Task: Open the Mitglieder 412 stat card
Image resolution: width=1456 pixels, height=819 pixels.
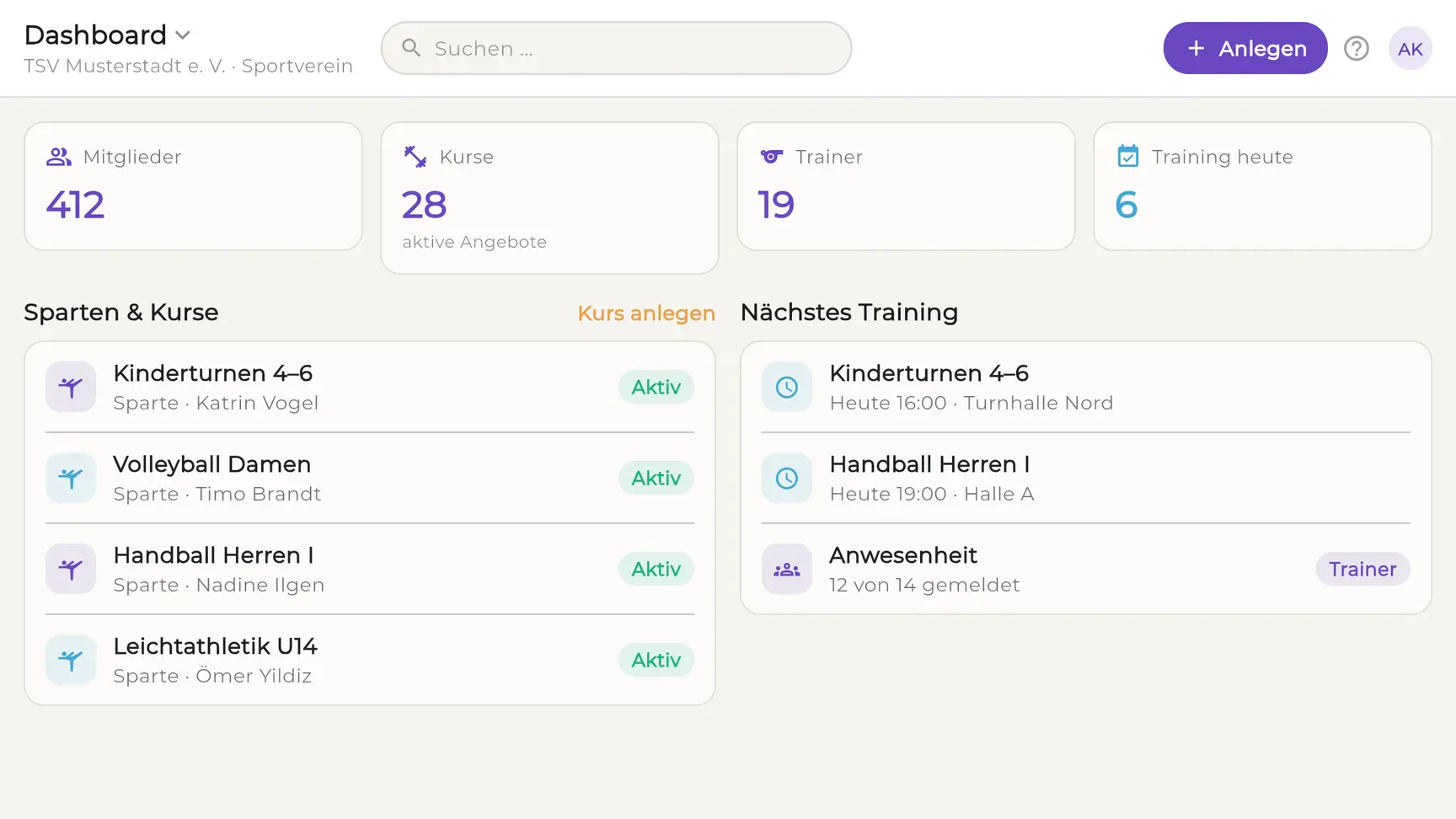Action: [193, 186]
